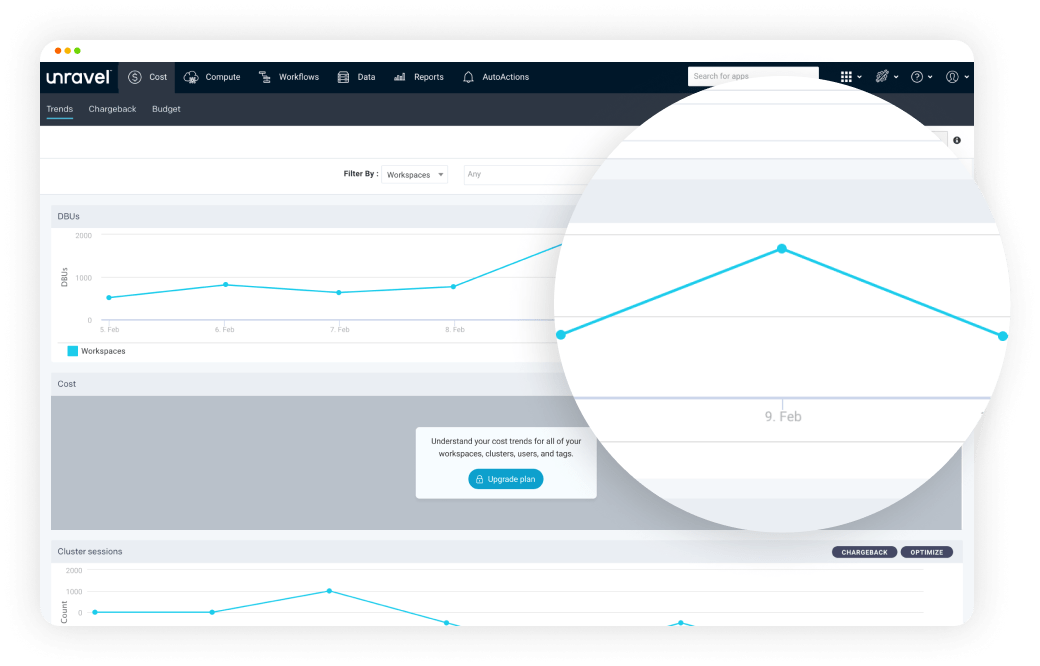Click the peak point in Cluster sessions chart
1040x666 pixels.
(x=330, y=591)
